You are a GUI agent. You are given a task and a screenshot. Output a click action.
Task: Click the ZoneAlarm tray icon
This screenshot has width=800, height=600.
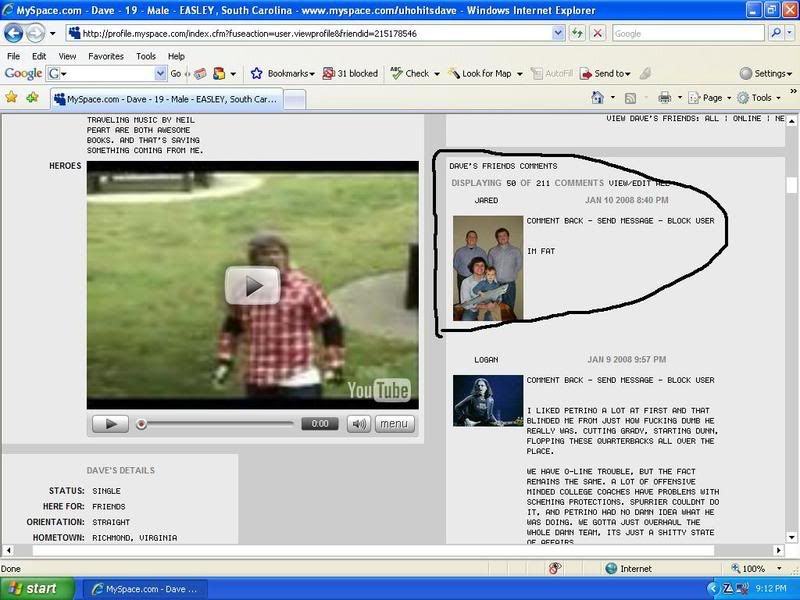tap(728, 589)
